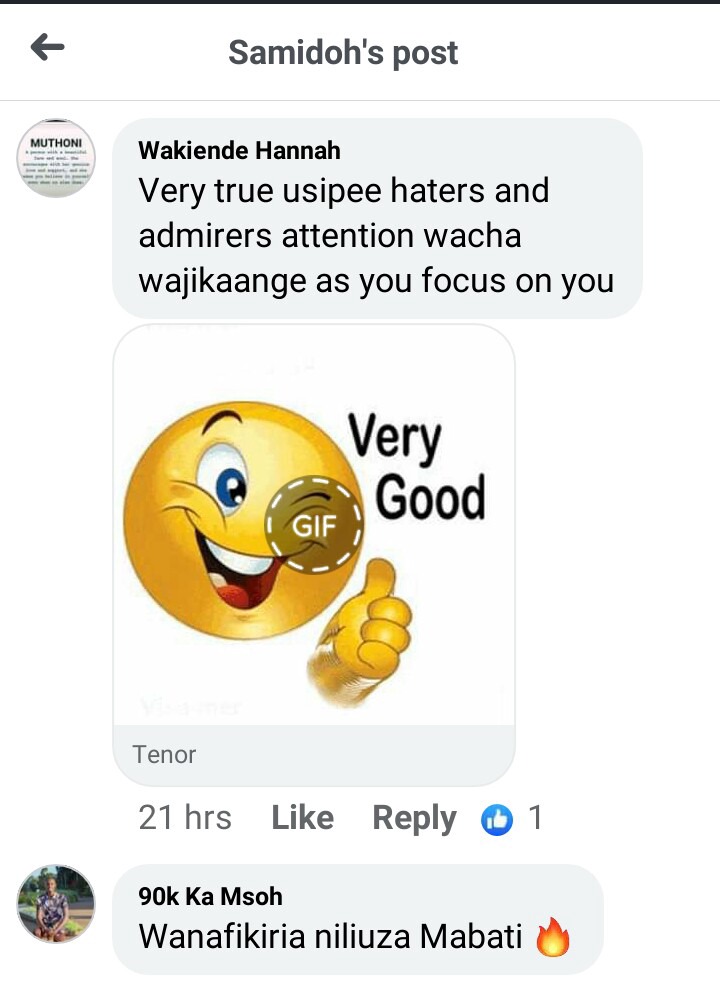Select the 'Very true usipee haters' comment text
This screenshot has height=987, width=720.
[x=376, y=235]
